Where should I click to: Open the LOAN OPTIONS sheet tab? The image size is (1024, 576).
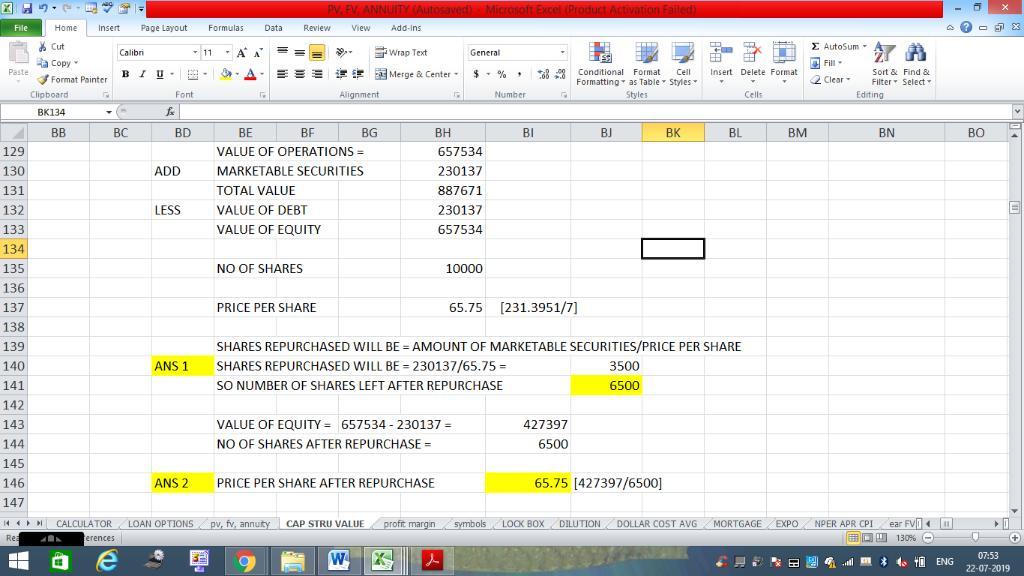(160, 523)
